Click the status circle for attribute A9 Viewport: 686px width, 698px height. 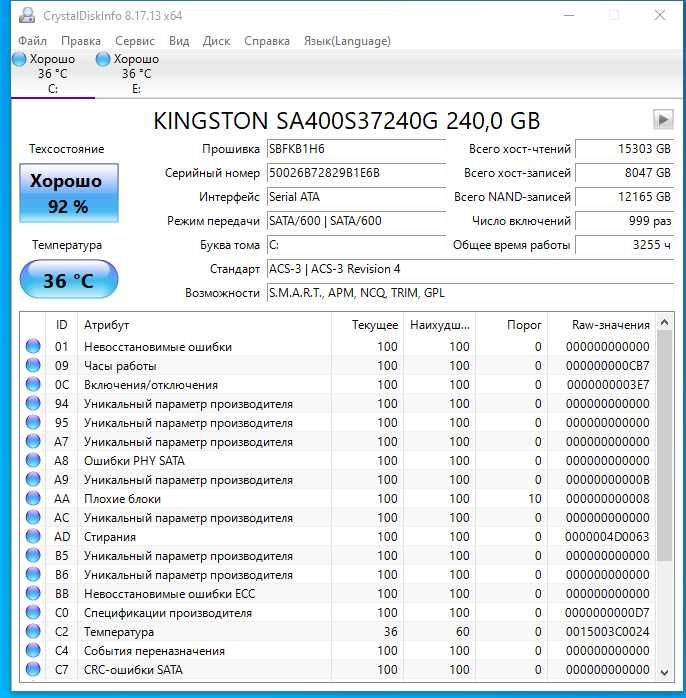[x=33, y=479]
